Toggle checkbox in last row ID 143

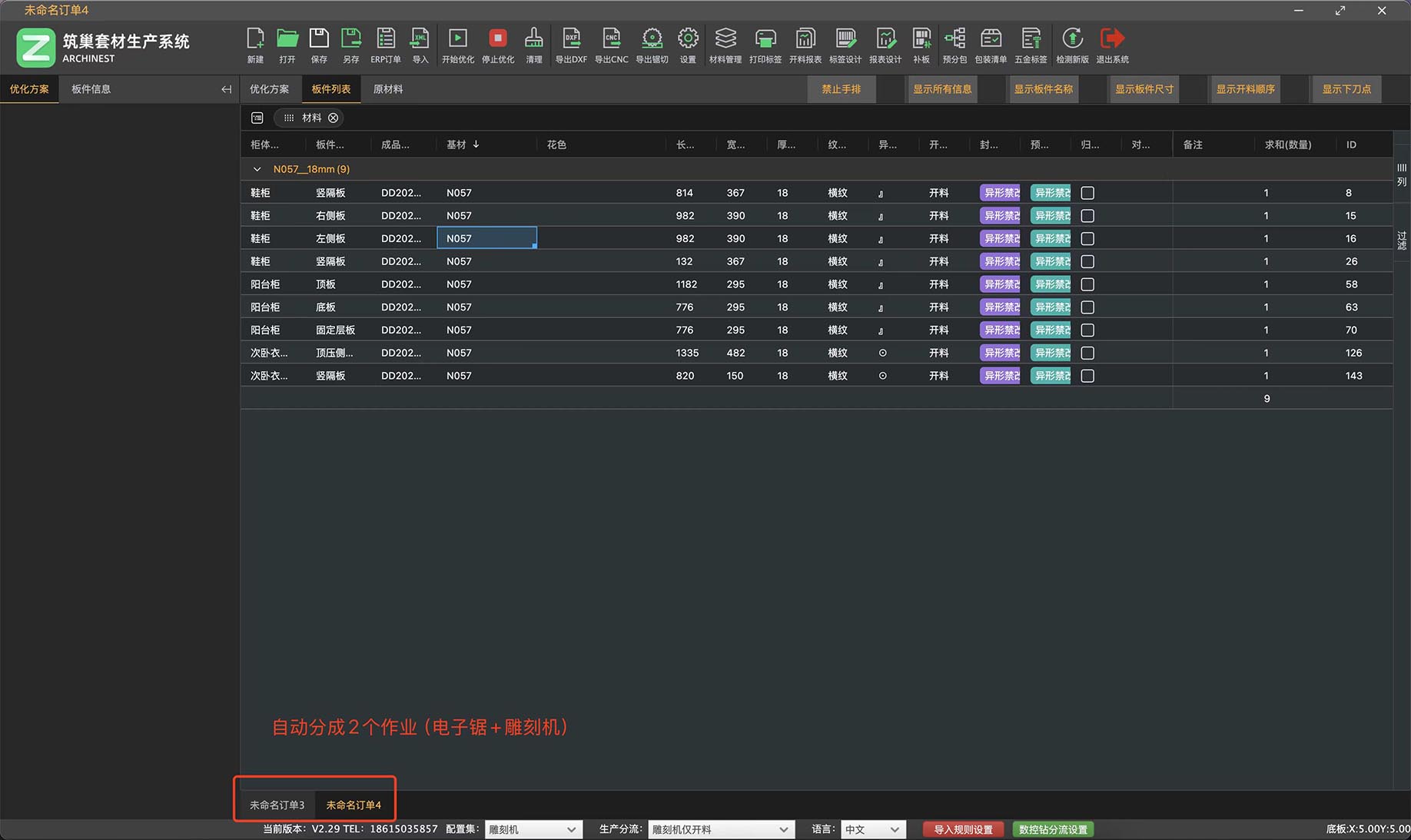(1087, 376)
